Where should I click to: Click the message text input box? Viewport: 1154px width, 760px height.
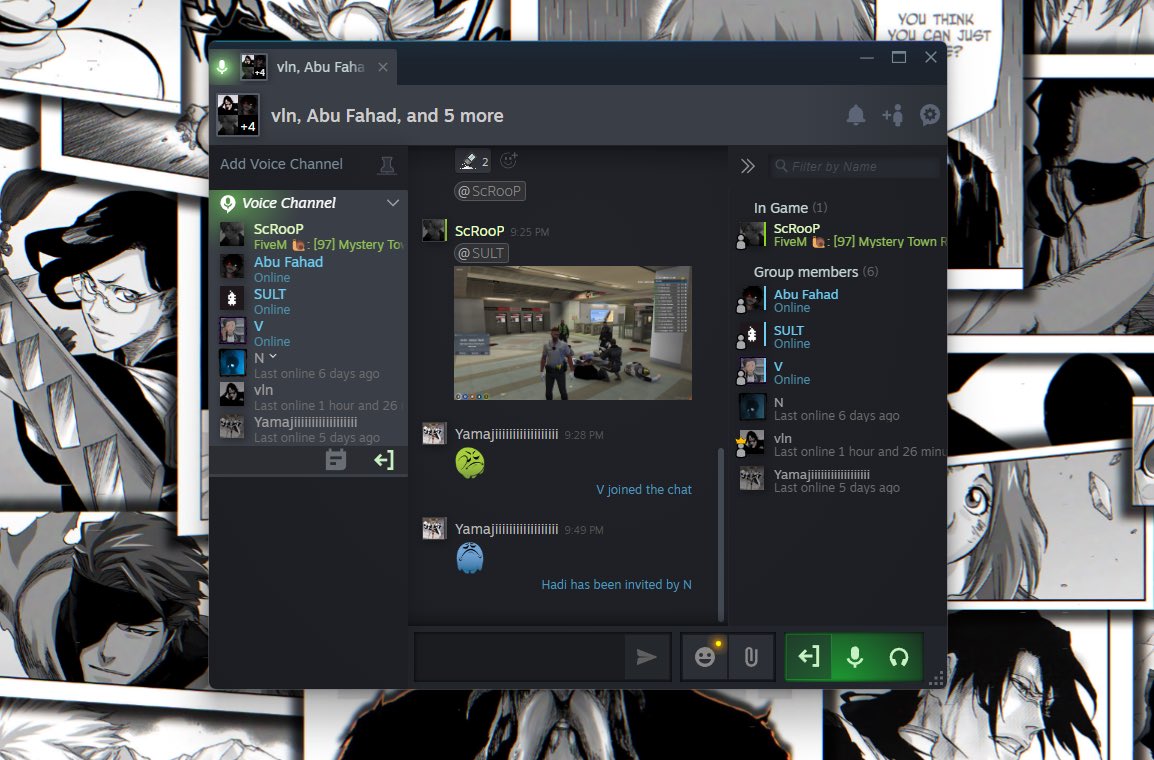click(x=520, y=656)
